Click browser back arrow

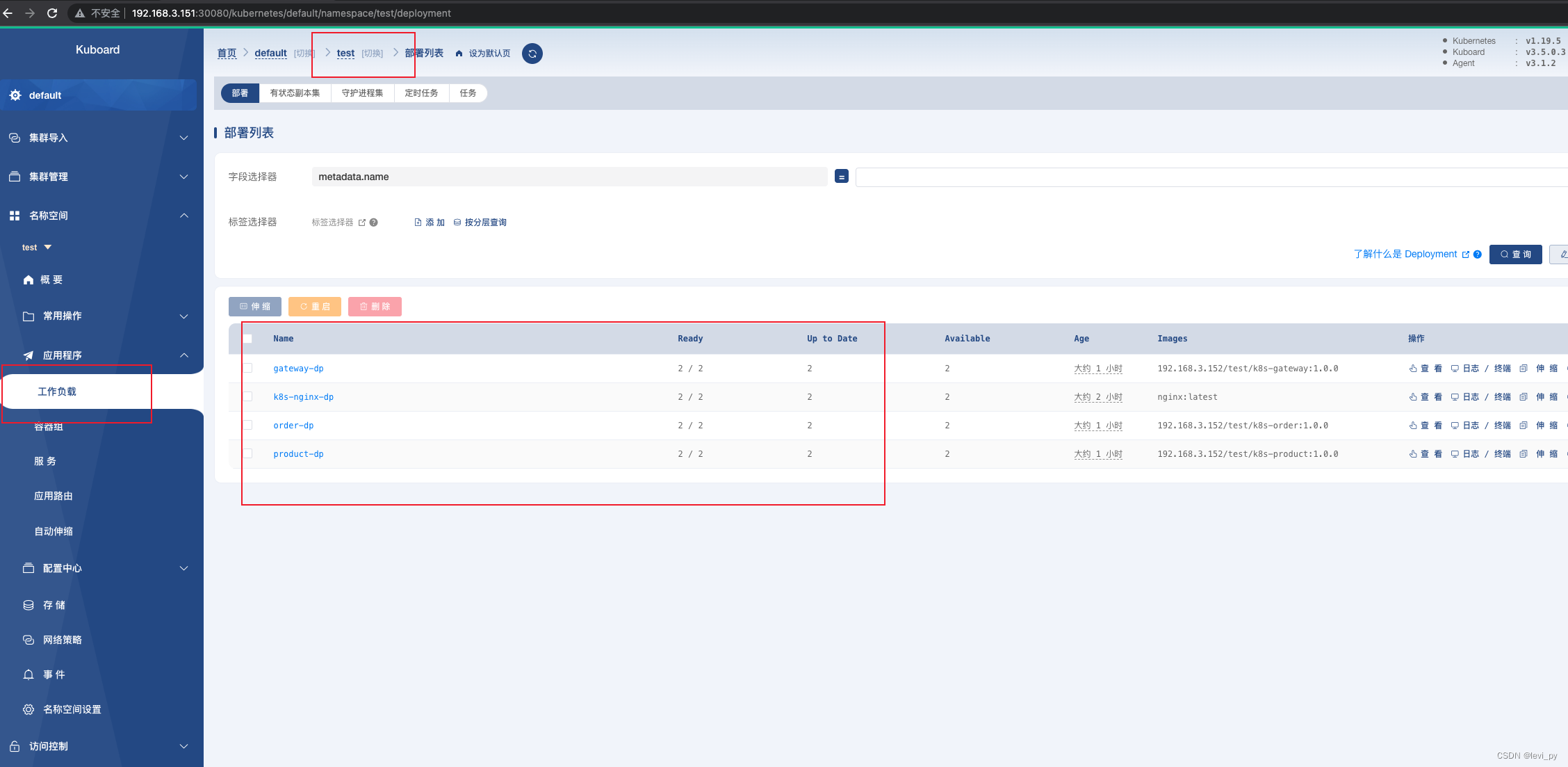coord(8,13)
